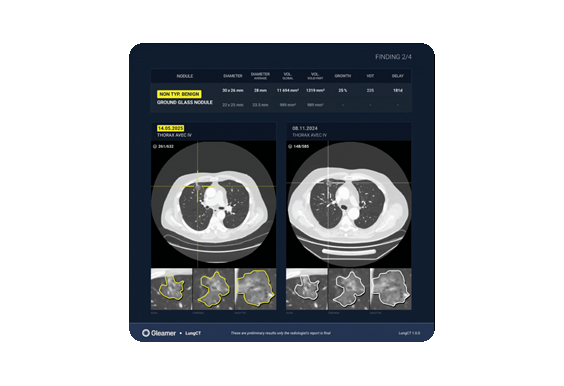Viewport: 564px width, 386px height.
Task: Click the preliminary results disclaimer text
Action: (281, 333)
